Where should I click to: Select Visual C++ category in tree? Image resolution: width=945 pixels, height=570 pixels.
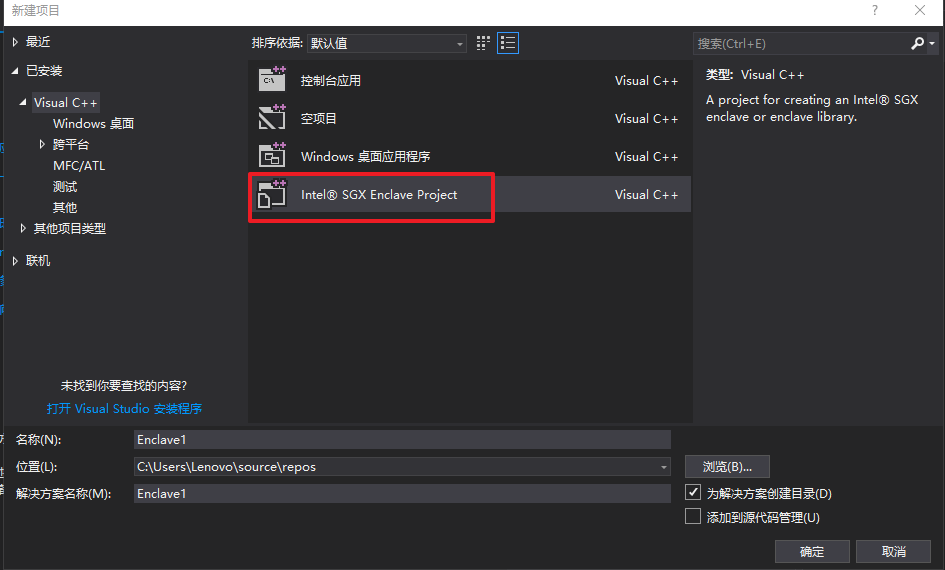click(66, 102)
